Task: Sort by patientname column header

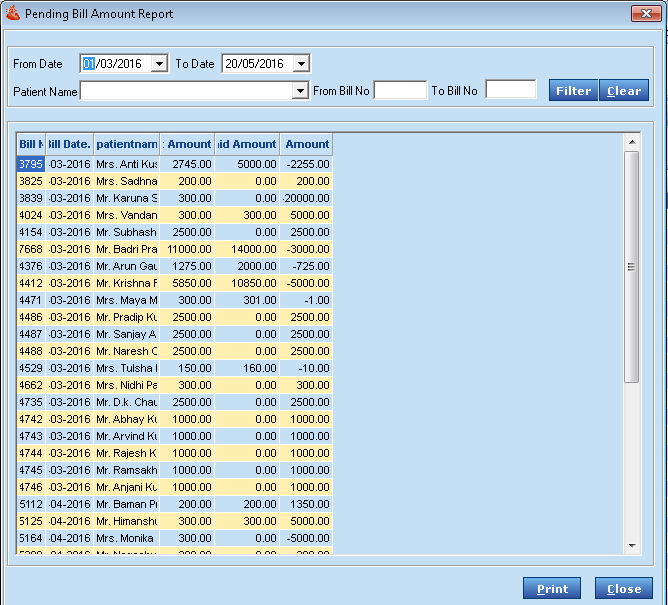Action: [126, 144]
